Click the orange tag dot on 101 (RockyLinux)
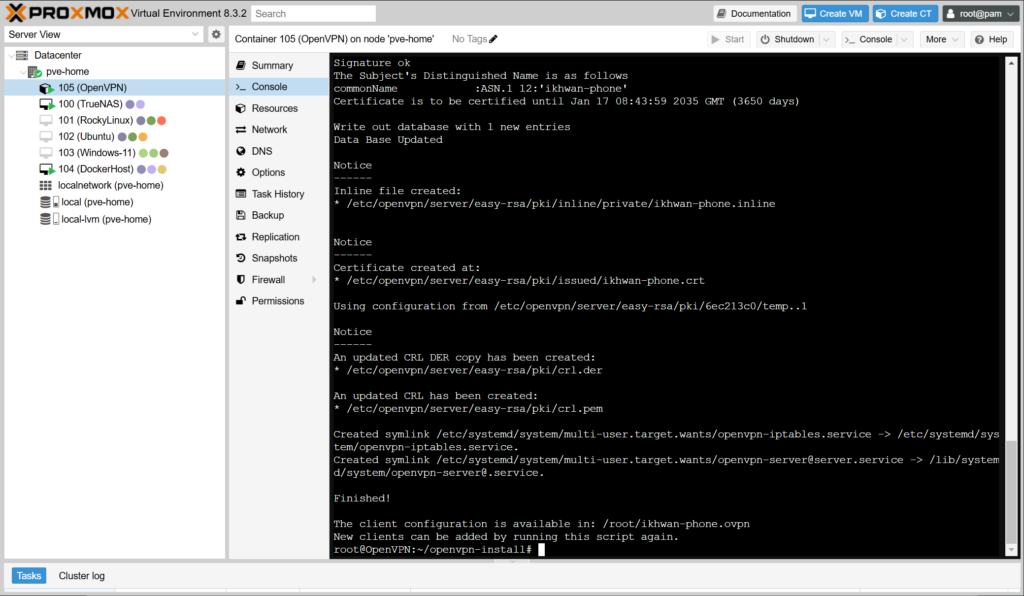The width and height of the screenshot is (1024, 596). [x=161, y=120]
